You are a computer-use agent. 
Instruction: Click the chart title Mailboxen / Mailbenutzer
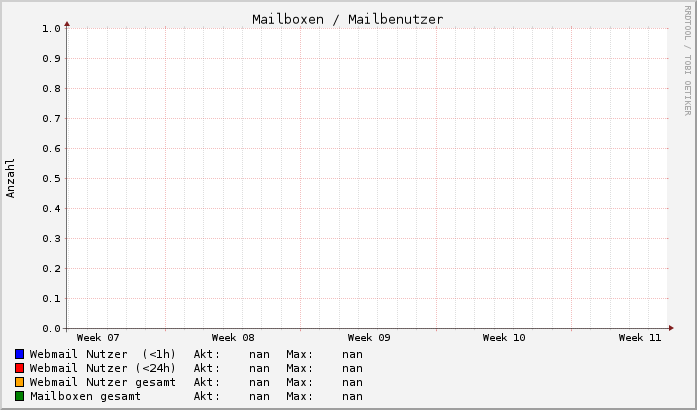(x=347, y=19)
